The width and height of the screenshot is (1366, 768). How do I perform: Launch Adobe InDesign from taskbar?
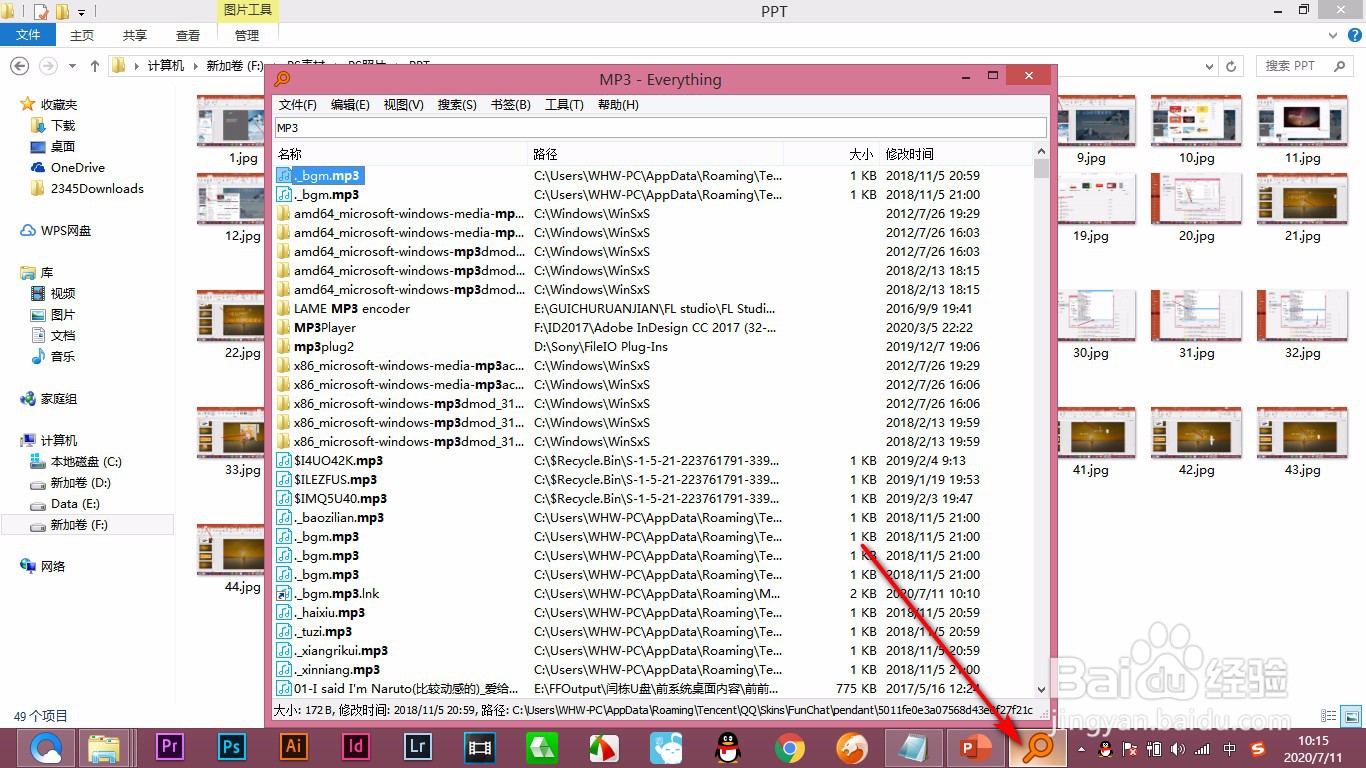[356, 747]
